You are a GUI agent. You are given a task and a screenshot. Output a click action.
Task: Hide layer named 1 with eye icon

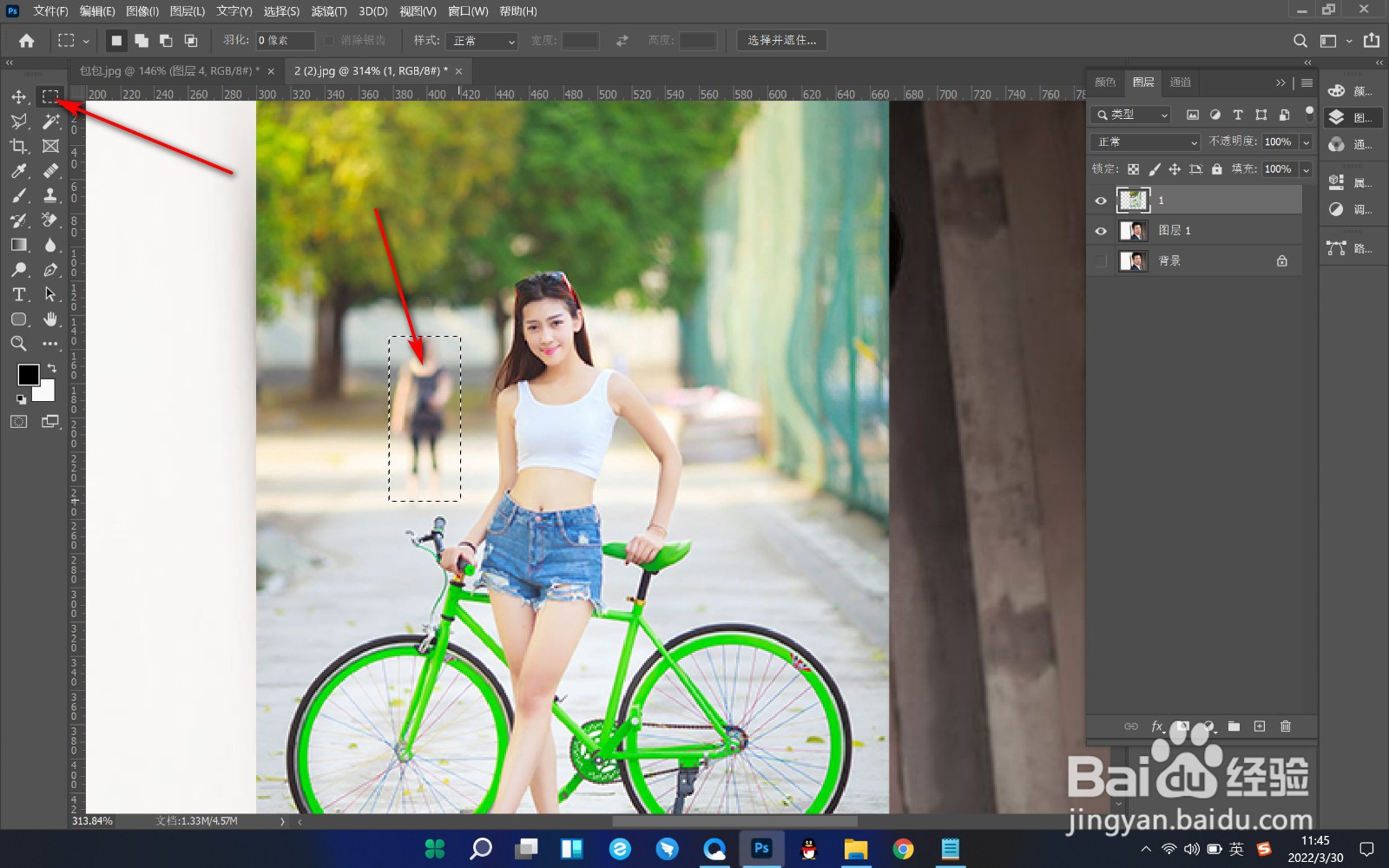click(1101, 201)
